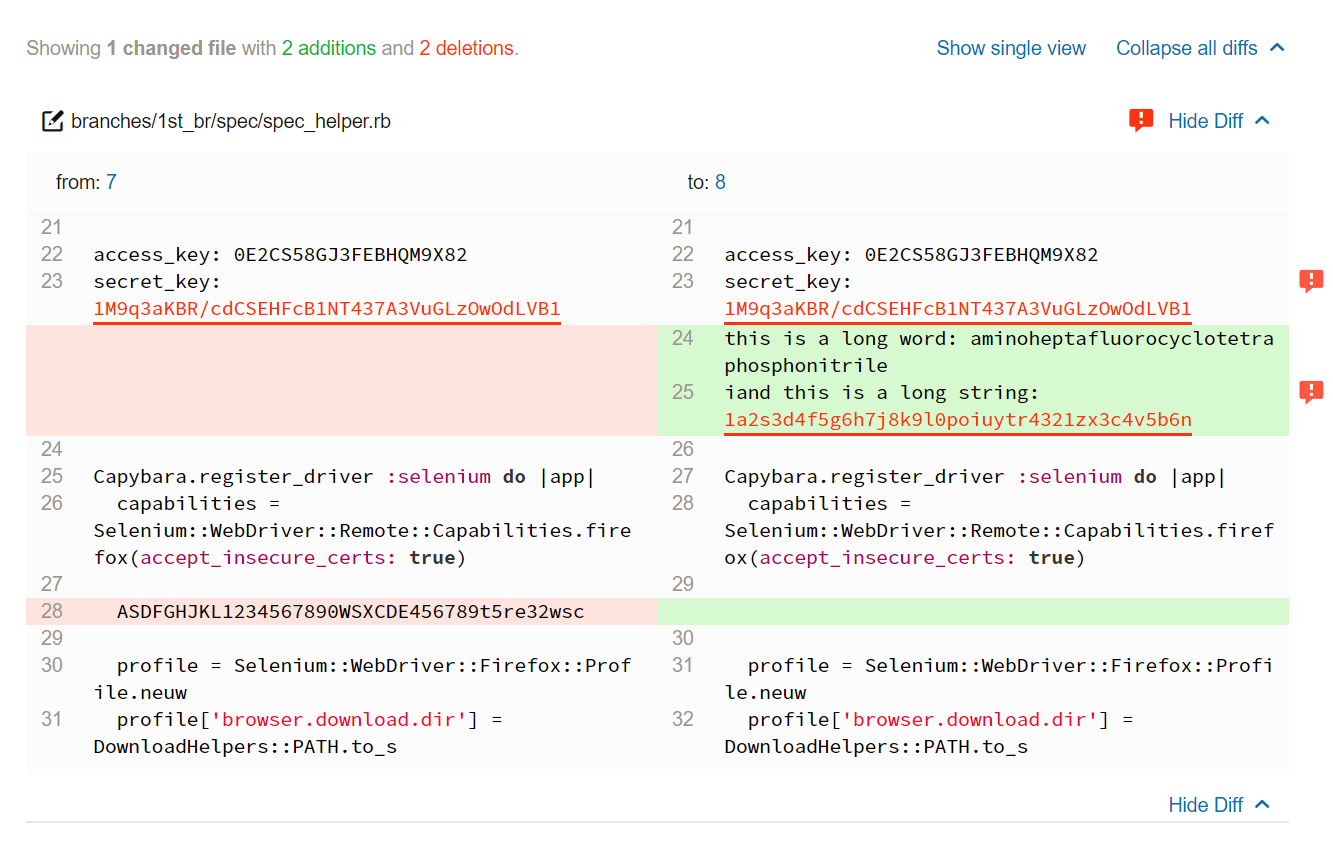Switch to single view of the diff

(1010, 48)
